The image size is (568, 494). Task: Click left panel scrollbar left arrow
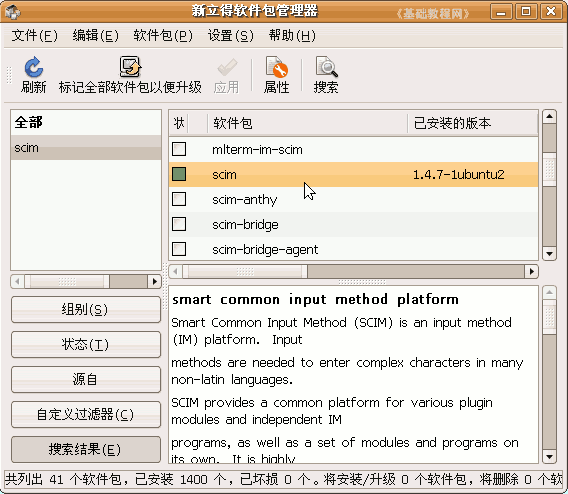17,281
